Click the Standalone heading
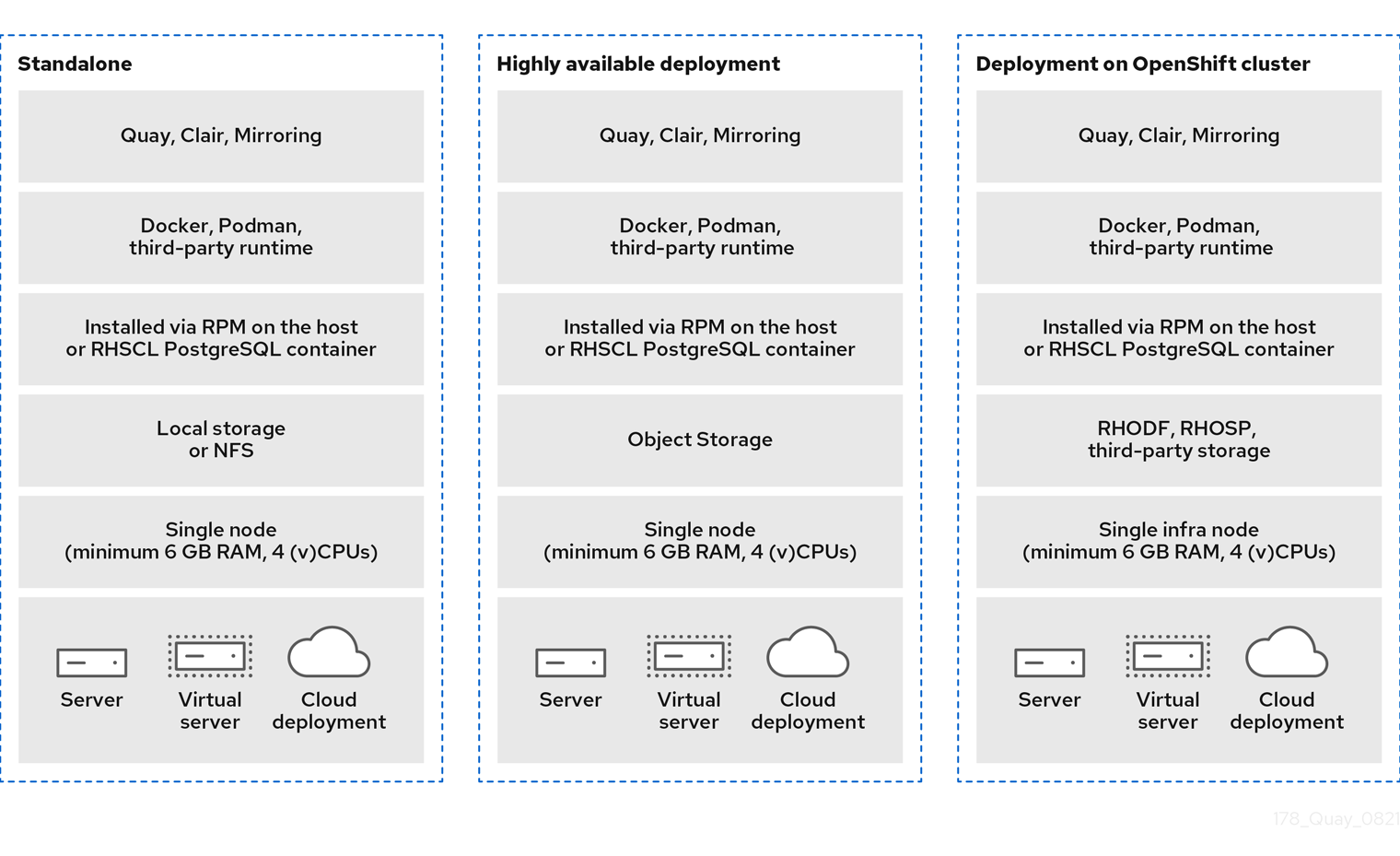The image size is (1400, 856). click(x=75, y=64)
